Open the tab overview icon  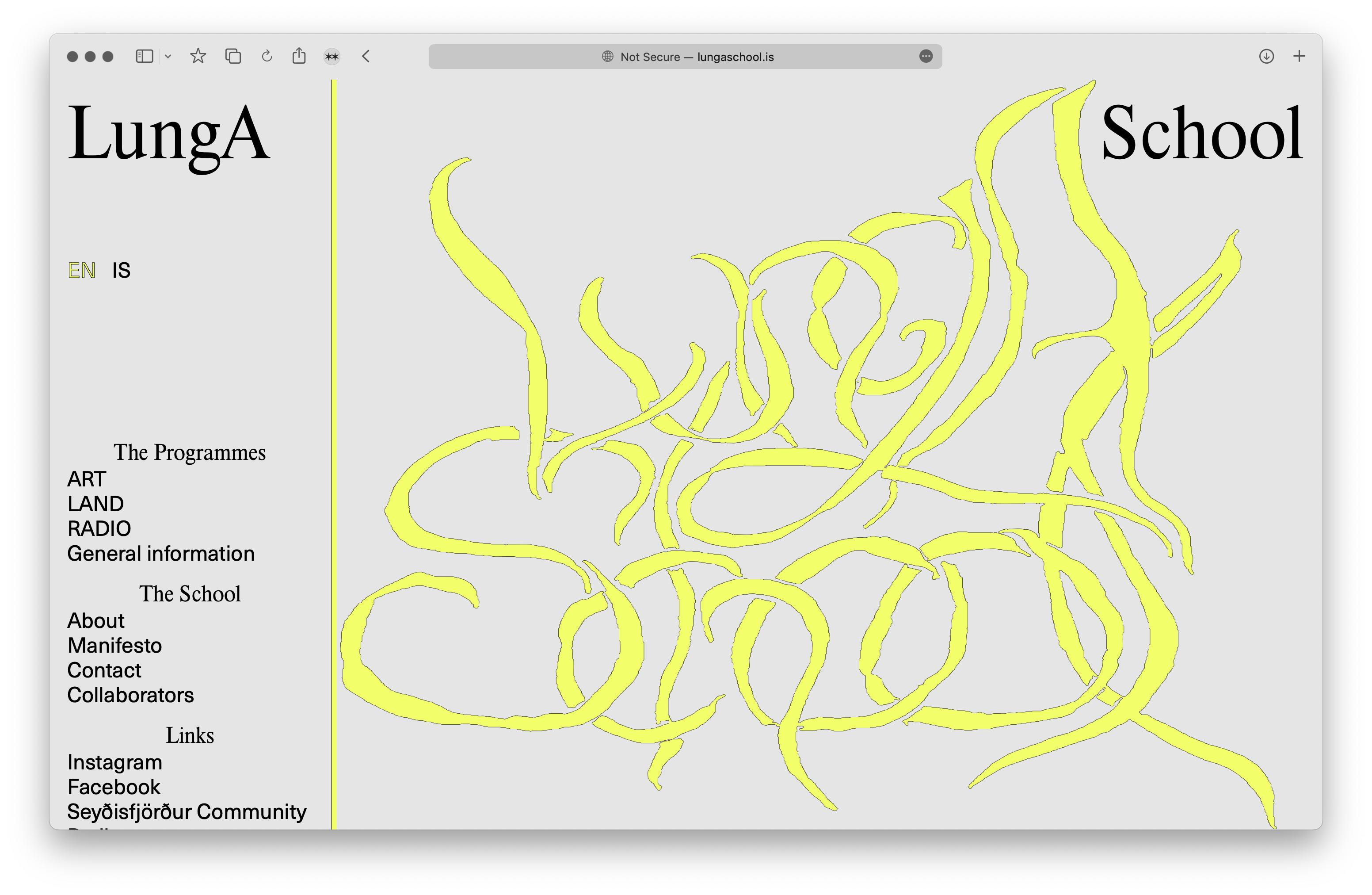(233, 57)
